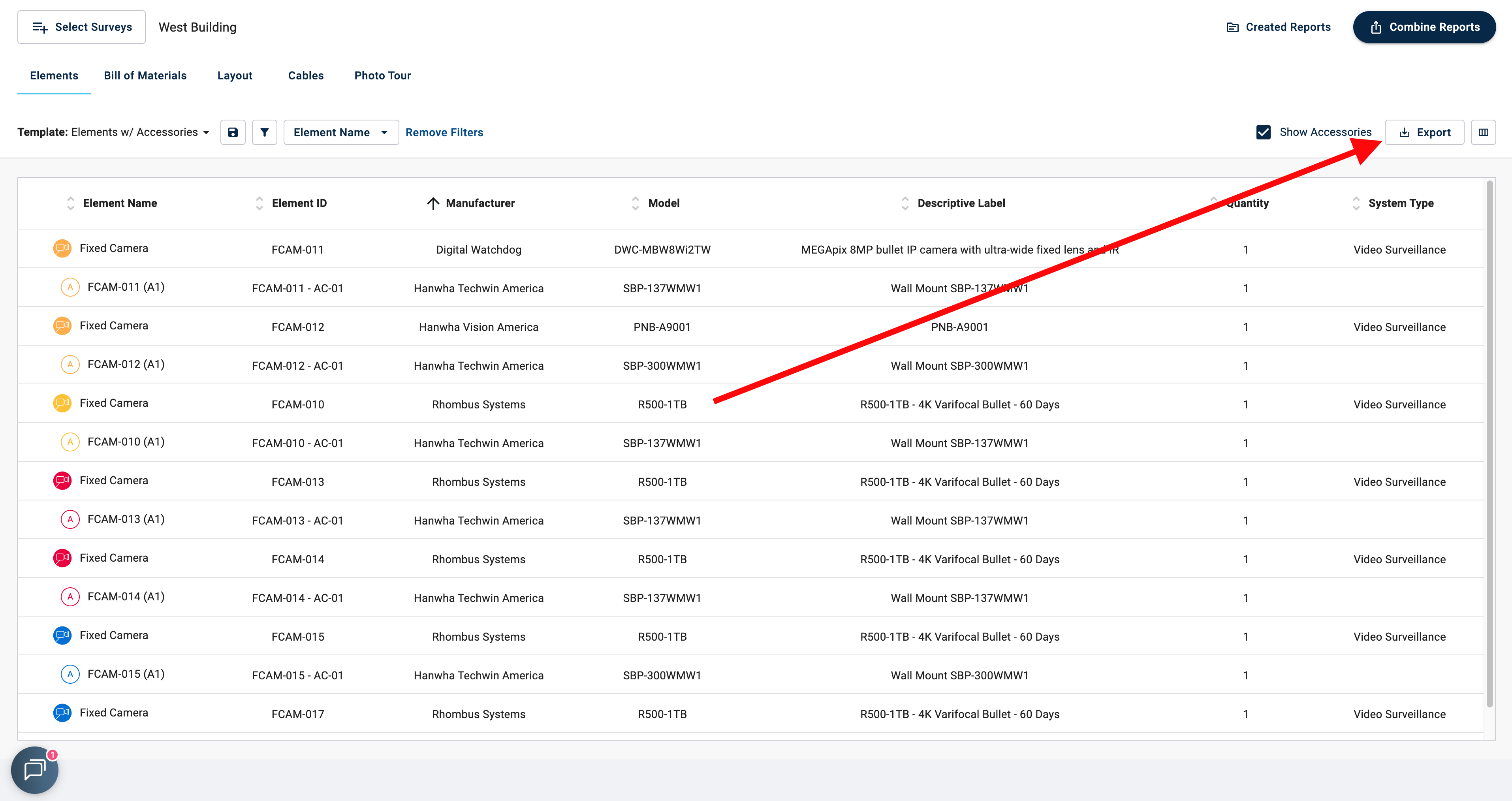Toggle the Element ID column sort
Screen dimensions: 1512x801
pos(260,203)
